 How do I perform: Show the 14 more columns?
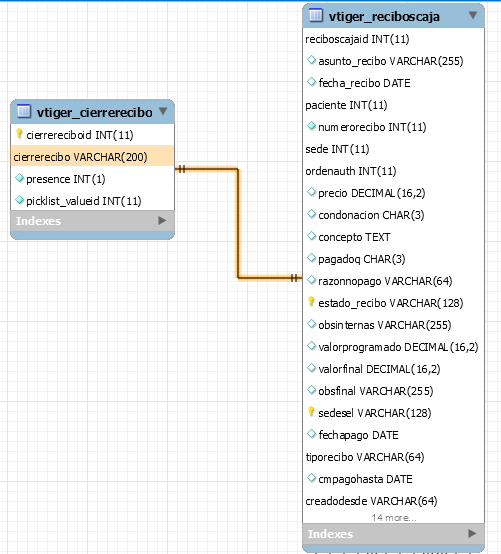[x=394, y=518]
